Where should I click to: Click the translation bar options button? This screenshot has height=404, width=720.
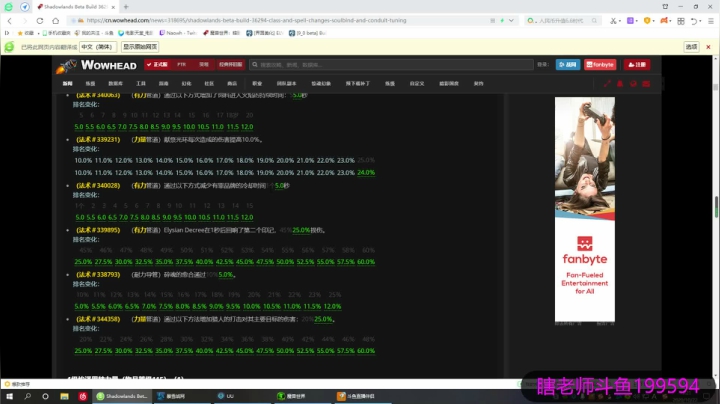[x=691, y=47]
